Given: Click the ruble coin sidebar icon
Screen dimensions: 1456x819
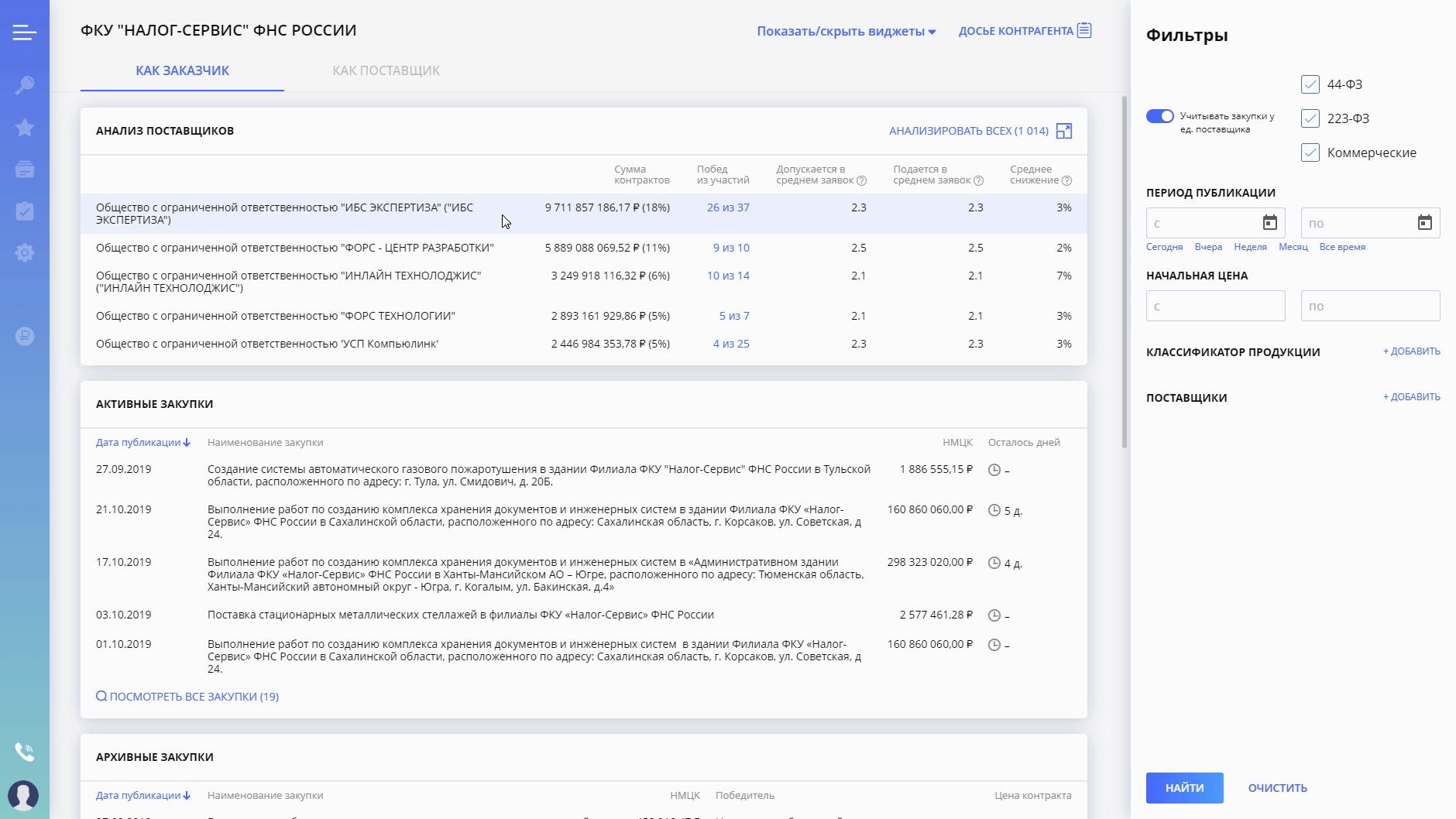Looking at the screenshot, I should point(24,336).
